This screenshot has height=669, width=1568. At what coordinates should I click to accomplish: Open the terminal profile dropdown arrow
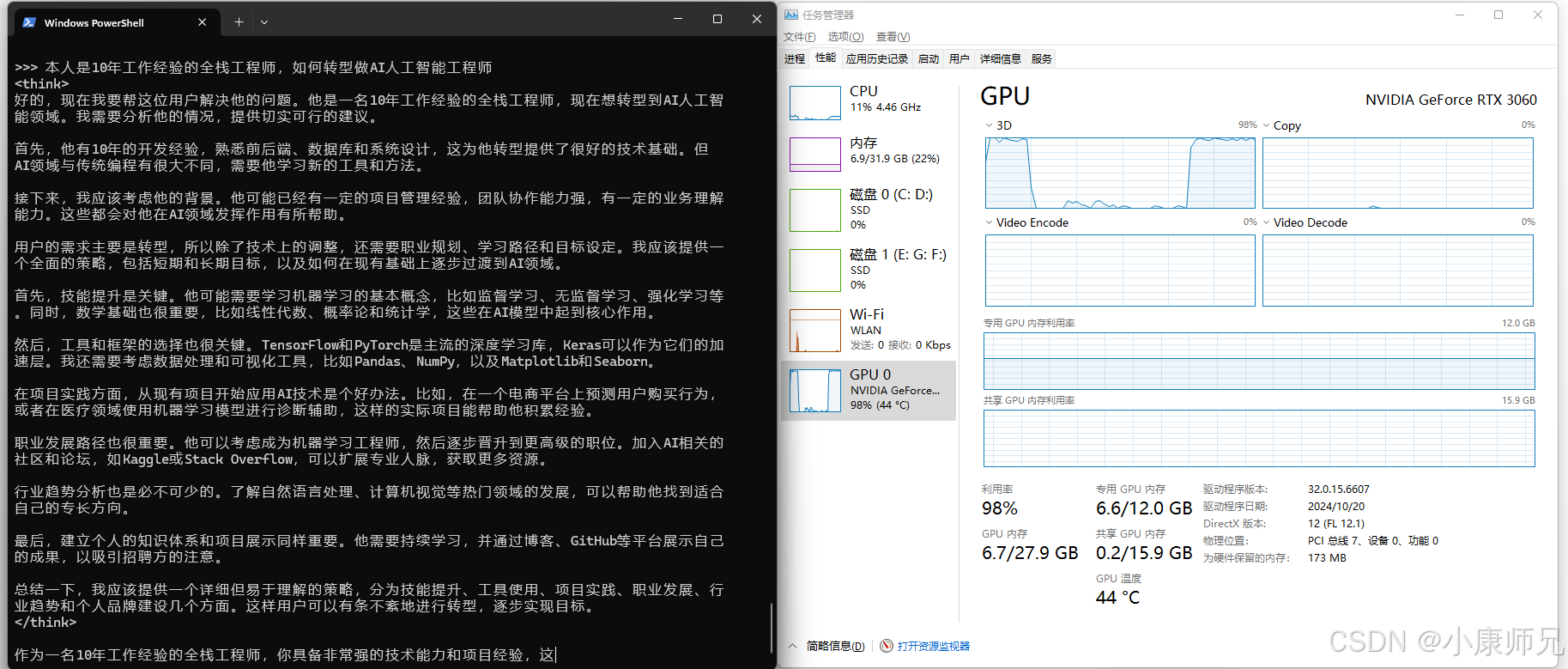[264, 22]
